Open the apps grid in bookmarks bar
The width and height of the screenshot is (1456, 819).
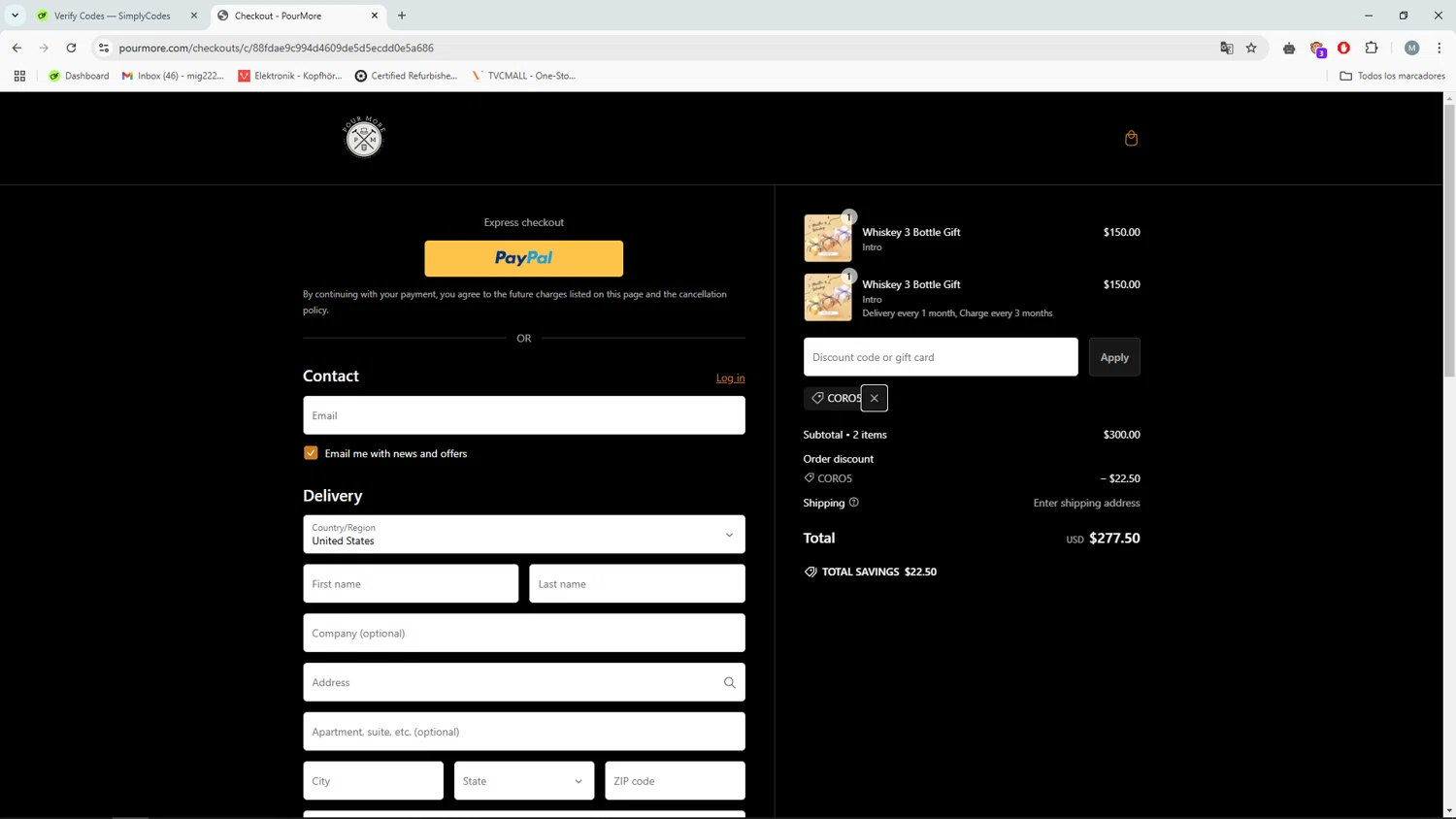click(19, 76)
